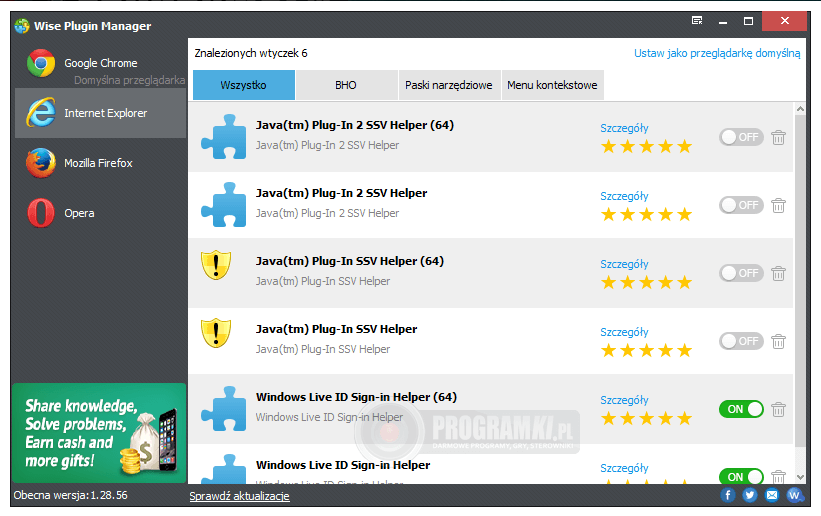821x516 pixels.
Task: Select title 'Java(tm) Plug-In SSV Helper (64)'
Action: click(350, 261)
